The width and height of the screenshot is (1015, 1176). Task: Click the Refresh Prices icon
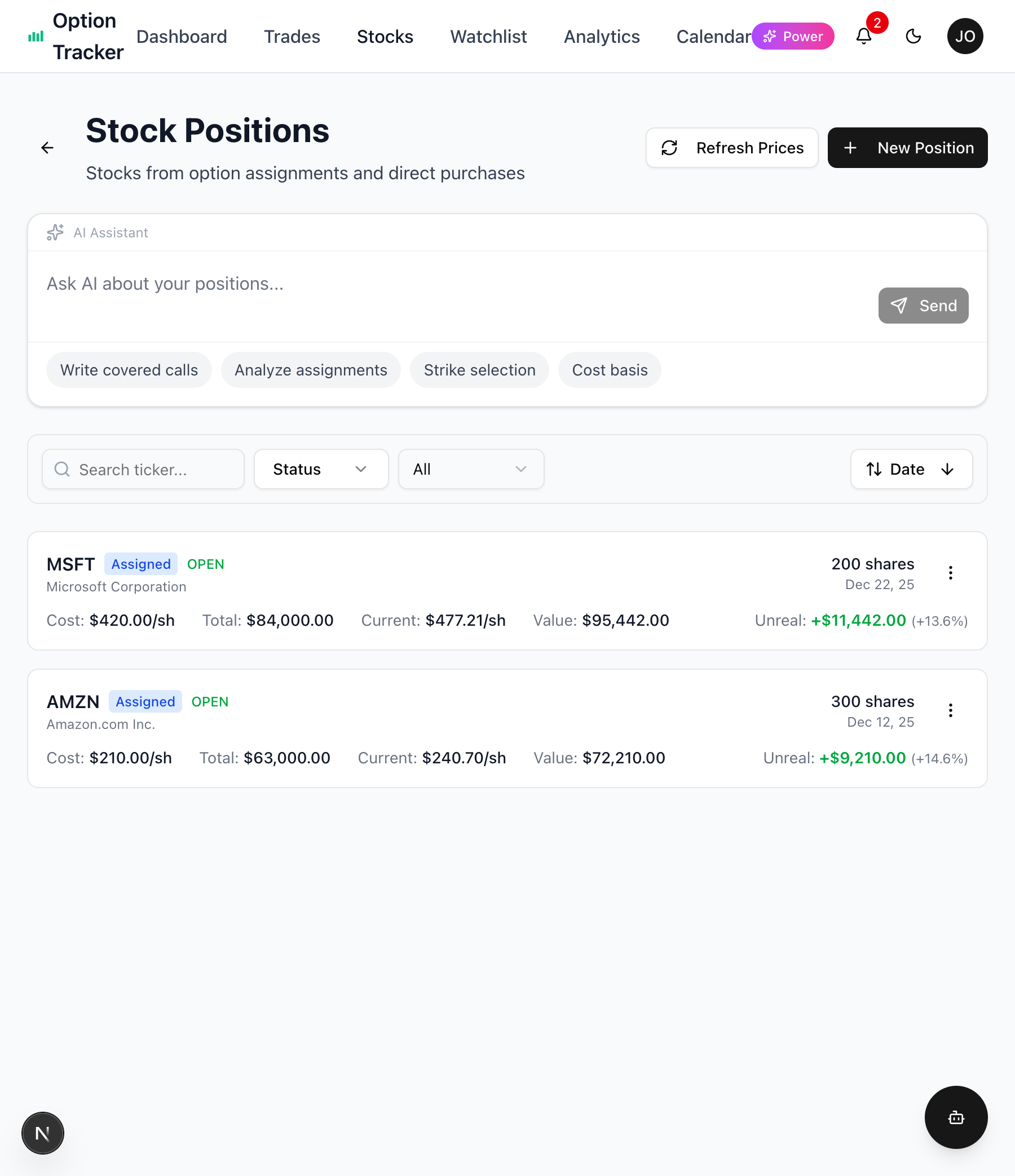670,148
